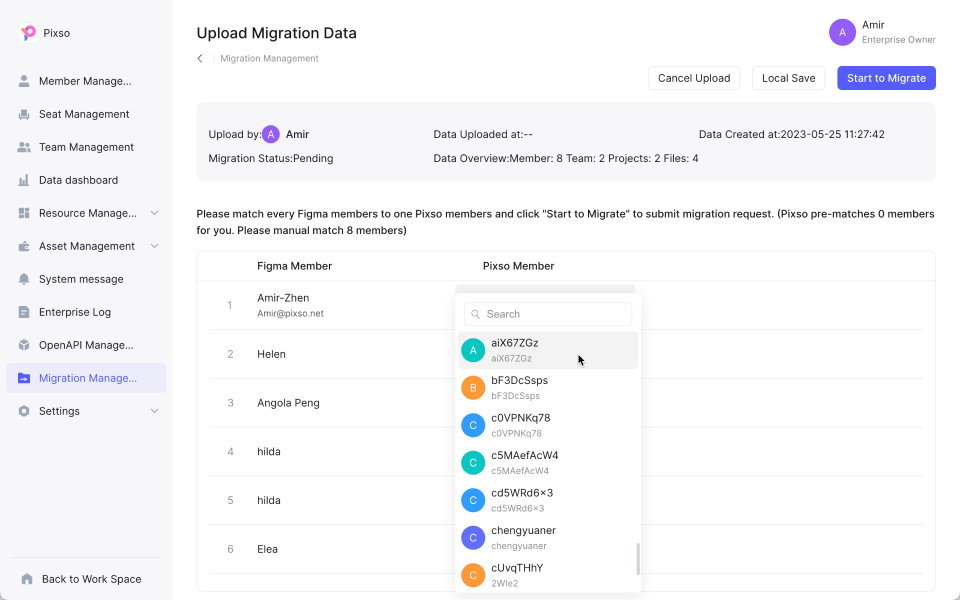
Task: Click the Migration Management breadcrumb link
Action: click(269, 58)
